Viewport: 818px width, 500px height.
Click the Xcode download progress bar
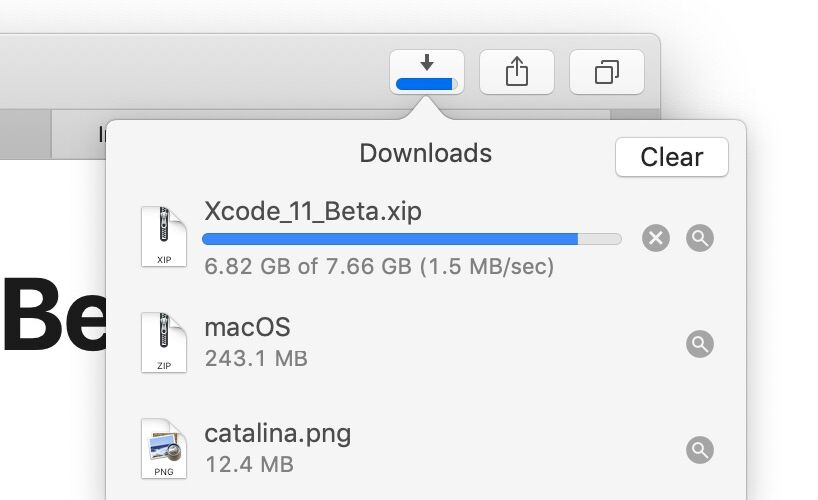pos(412,239)
